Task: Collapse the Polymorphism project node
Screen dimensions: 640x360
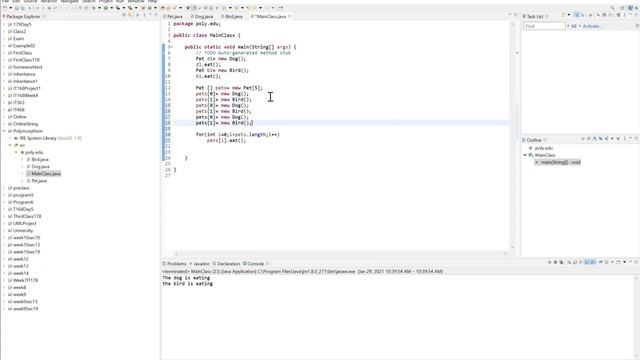Action: [4, 131]
